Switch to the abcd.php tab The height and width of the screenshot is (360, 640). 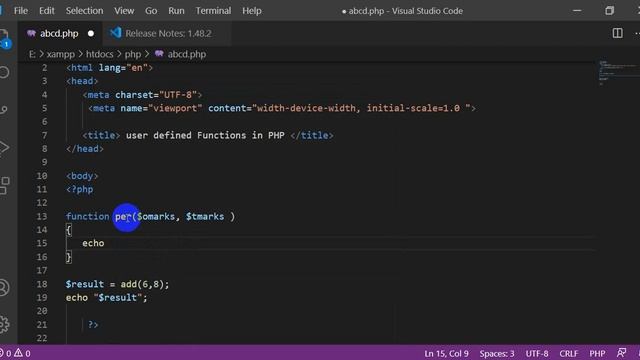point(59,33)
